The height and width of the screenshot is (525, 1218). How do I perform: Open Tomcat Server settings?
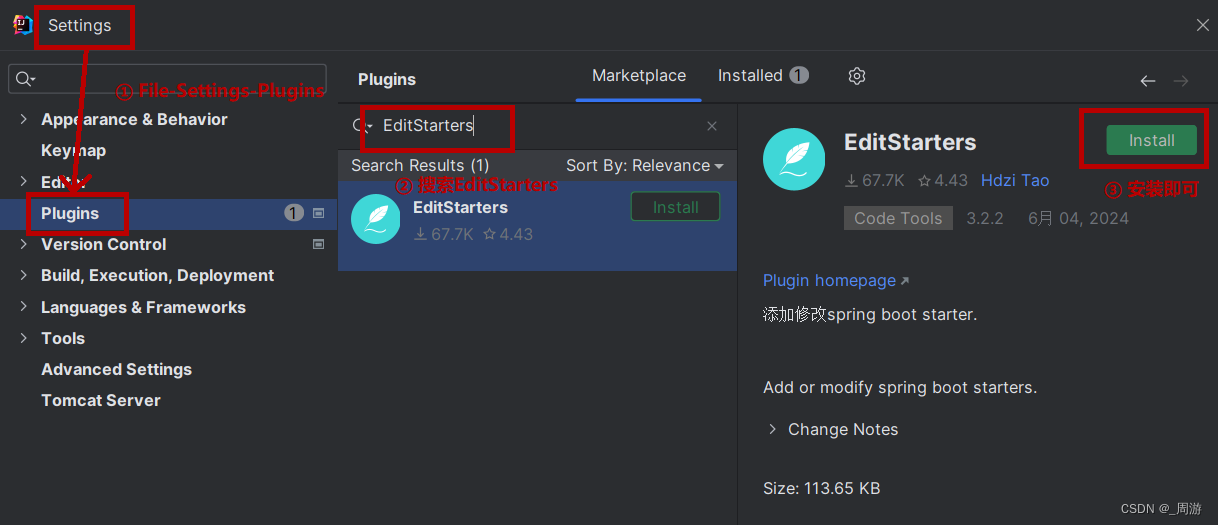point(101,400)
